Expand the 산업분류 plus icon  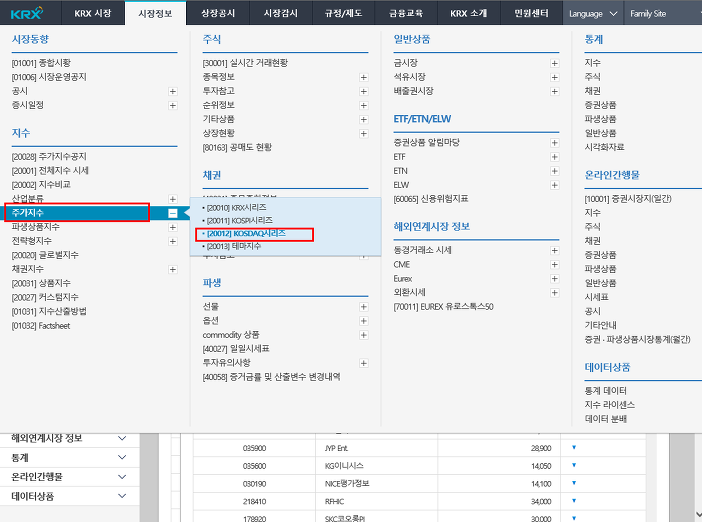click(x=172, y=199)
